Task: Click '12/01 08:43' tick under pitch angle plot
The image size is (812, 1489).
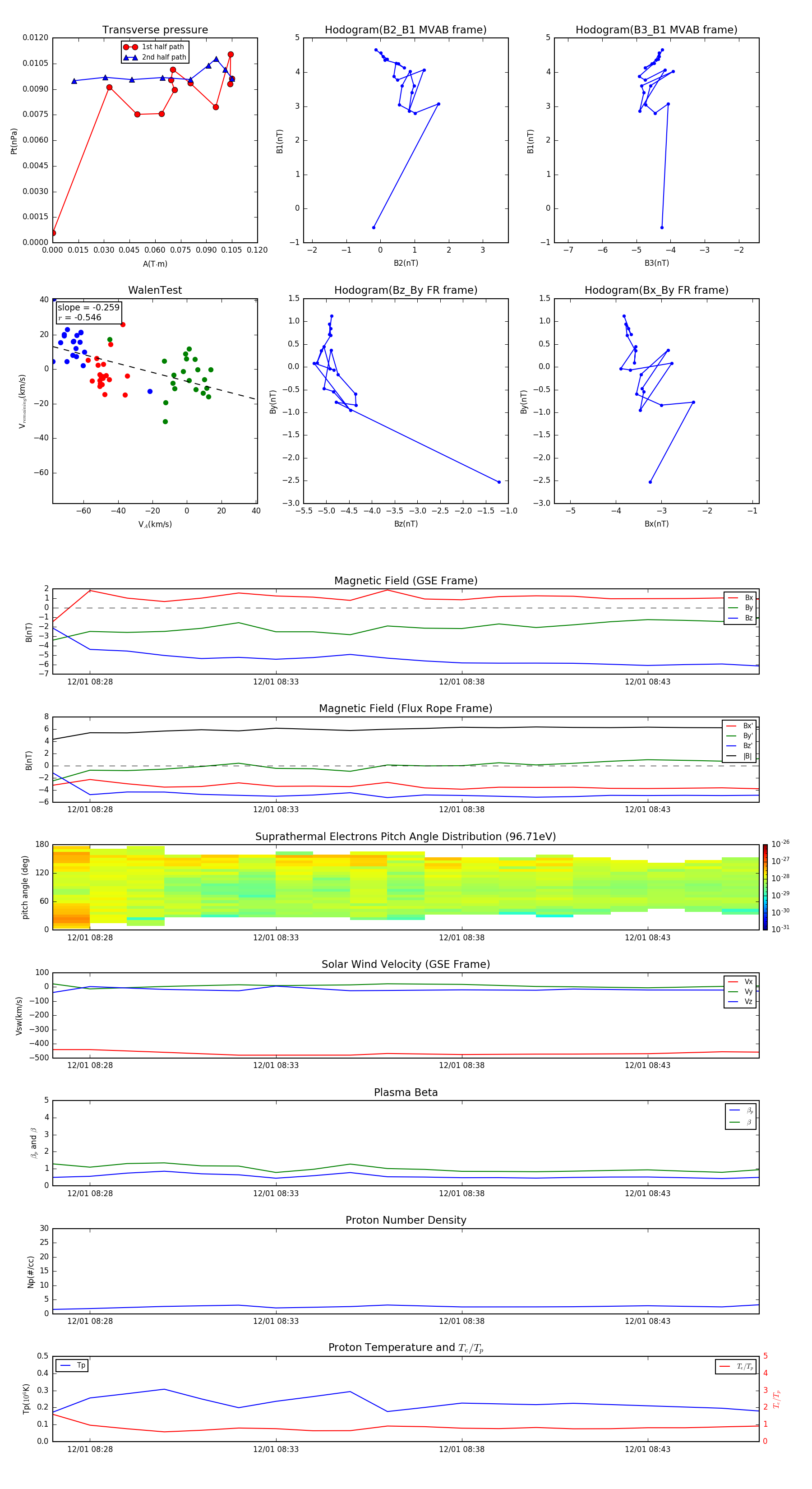Action: click(x=647, y=938)
